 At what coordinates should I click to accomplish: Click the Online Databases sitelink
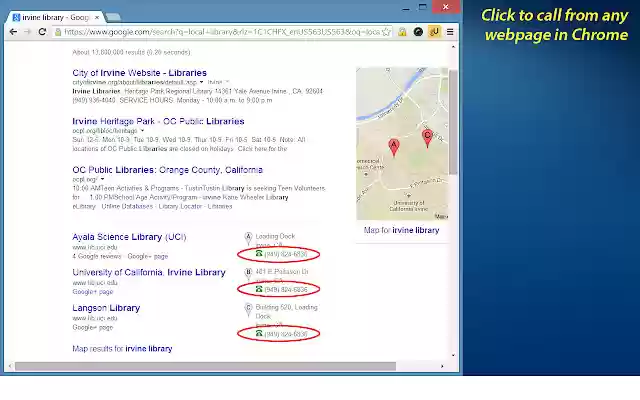[127, 207]
